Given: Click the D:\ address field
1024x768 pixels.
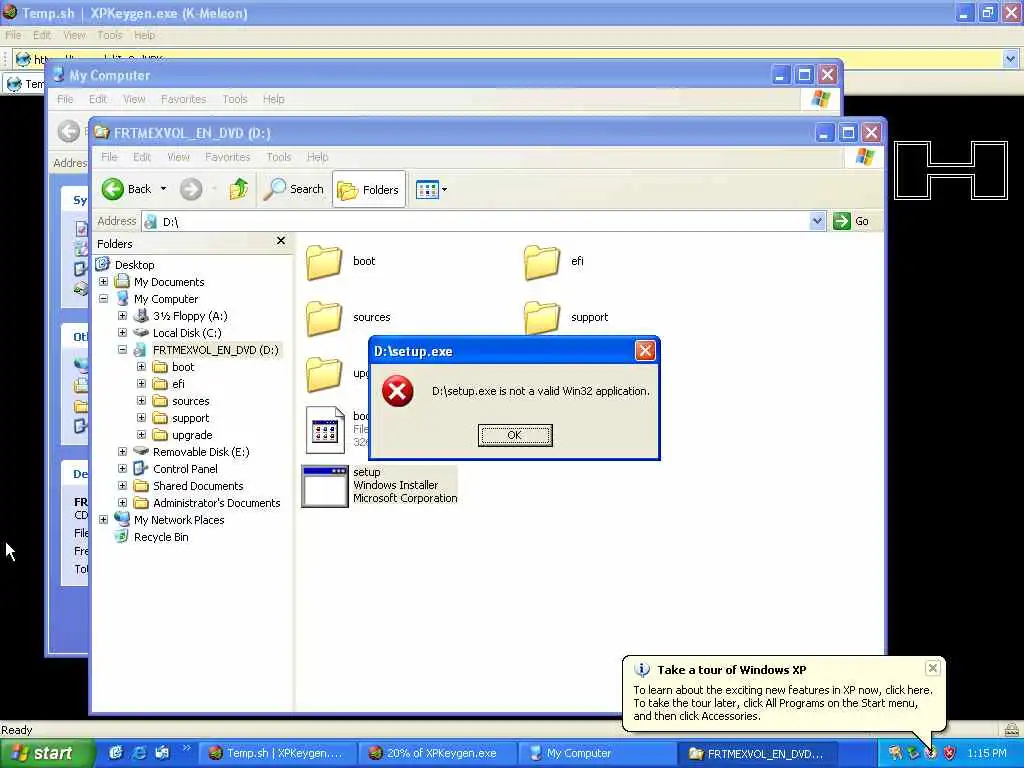Looking at the screenshot, I should click(475, 221).
